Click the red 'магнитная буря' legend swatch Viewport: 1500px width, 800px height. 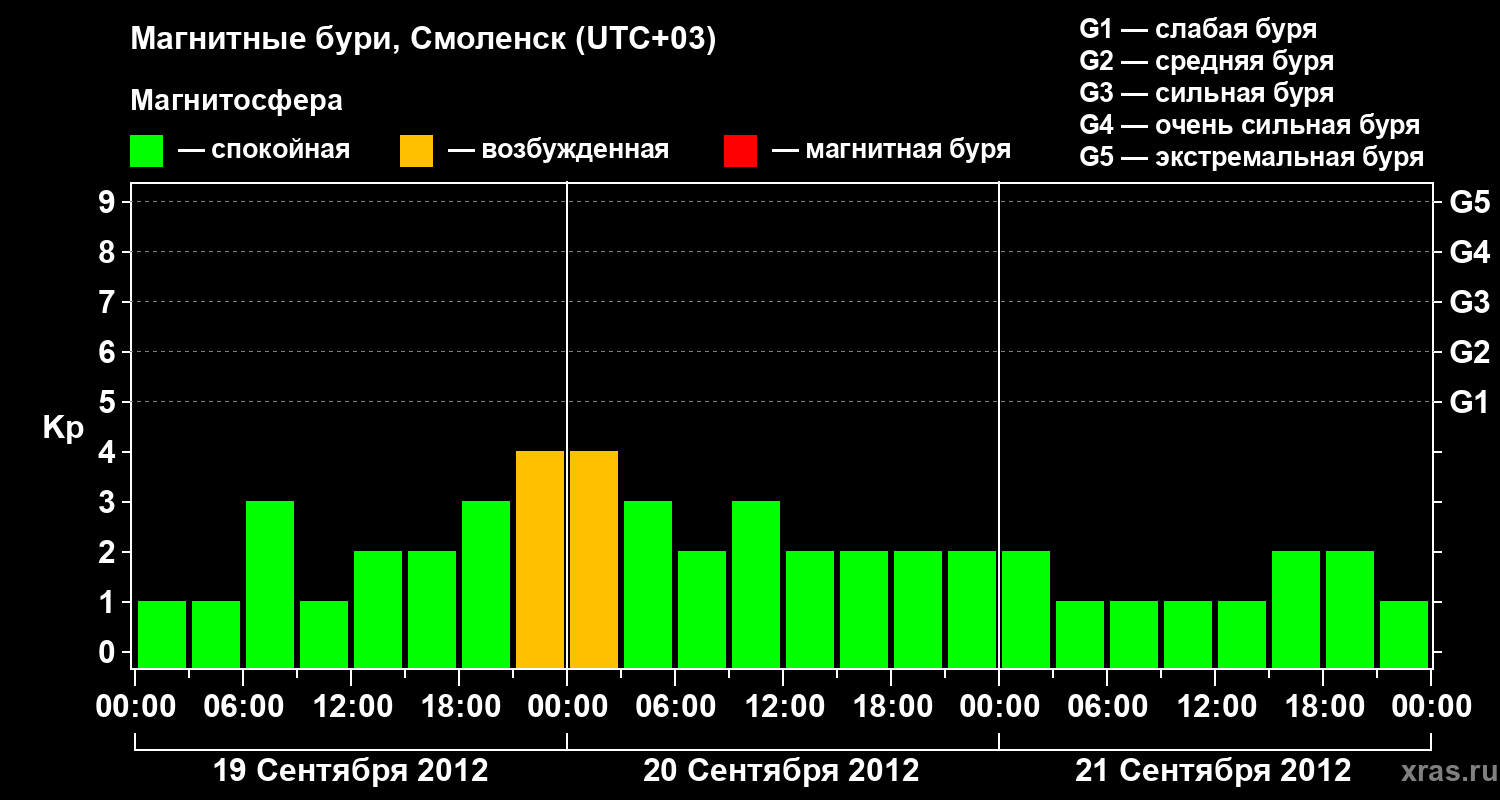(740, 151)
